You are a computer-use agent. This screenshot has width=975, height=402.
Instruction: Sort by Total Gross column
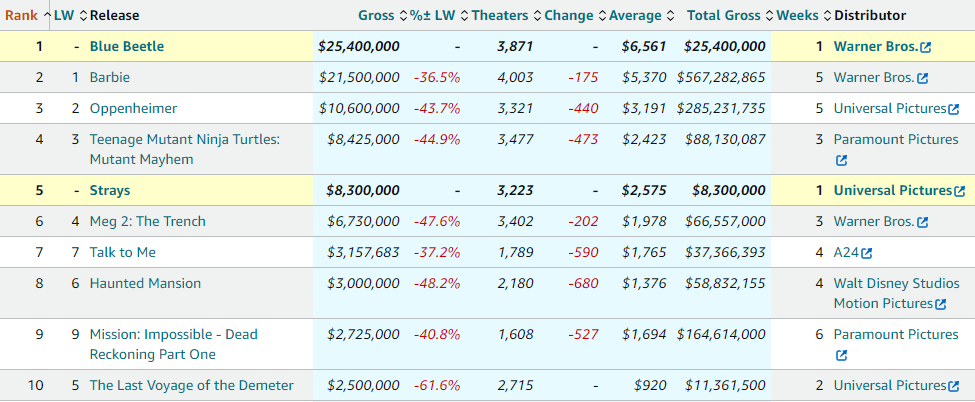730,15
